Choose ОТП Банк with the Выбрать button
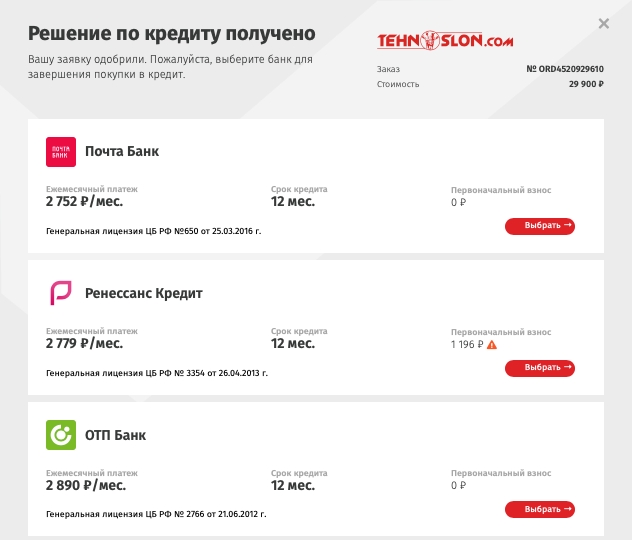Image resolution: width=632 pixels, height=540 pixels. click(x=540, y=509)
